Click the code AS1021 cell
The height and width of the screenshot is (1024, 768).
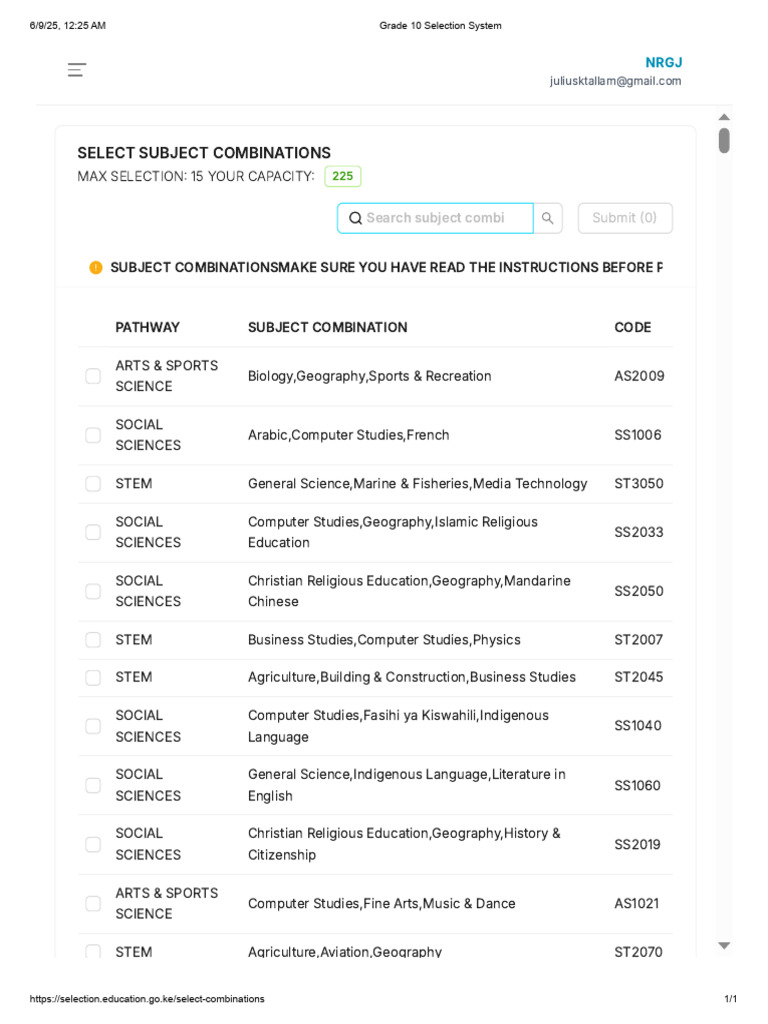click(637, 903)
